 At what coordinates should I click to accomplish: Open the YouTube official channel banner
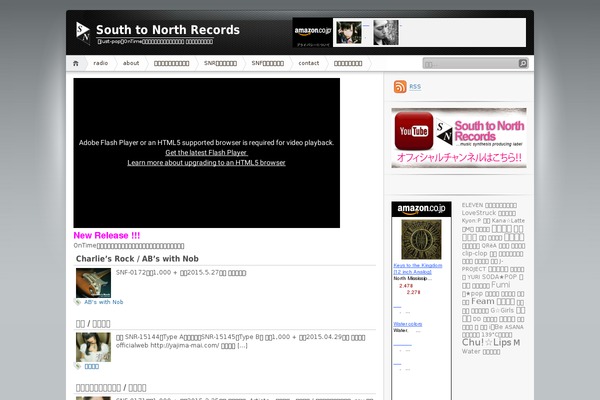459,138
